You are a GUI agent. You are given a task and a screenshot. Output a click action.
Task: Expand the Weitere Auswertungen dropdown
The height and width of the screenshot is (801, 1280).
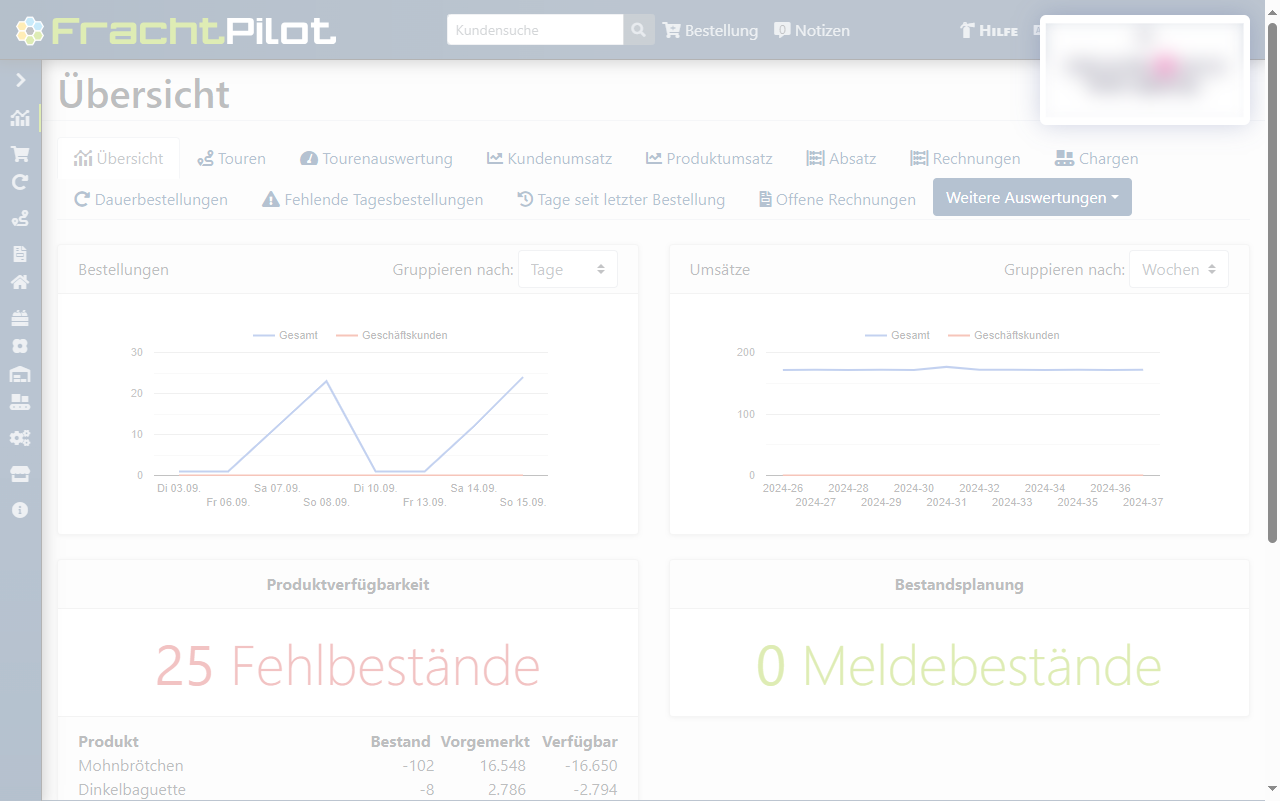1032,197
